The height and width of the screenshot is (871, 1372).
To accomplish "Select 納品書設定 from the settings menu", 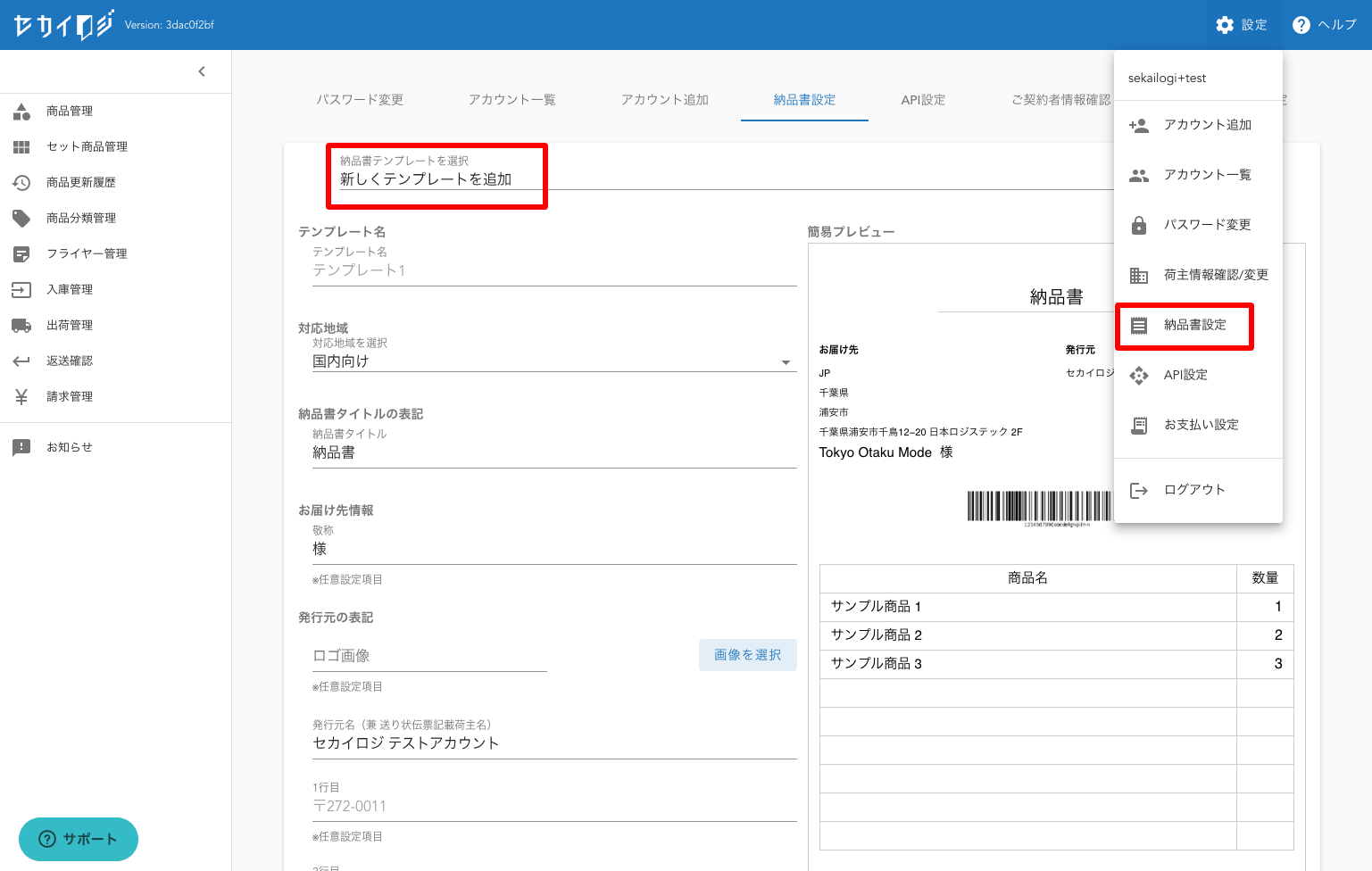I will [x=1194, y=325].
